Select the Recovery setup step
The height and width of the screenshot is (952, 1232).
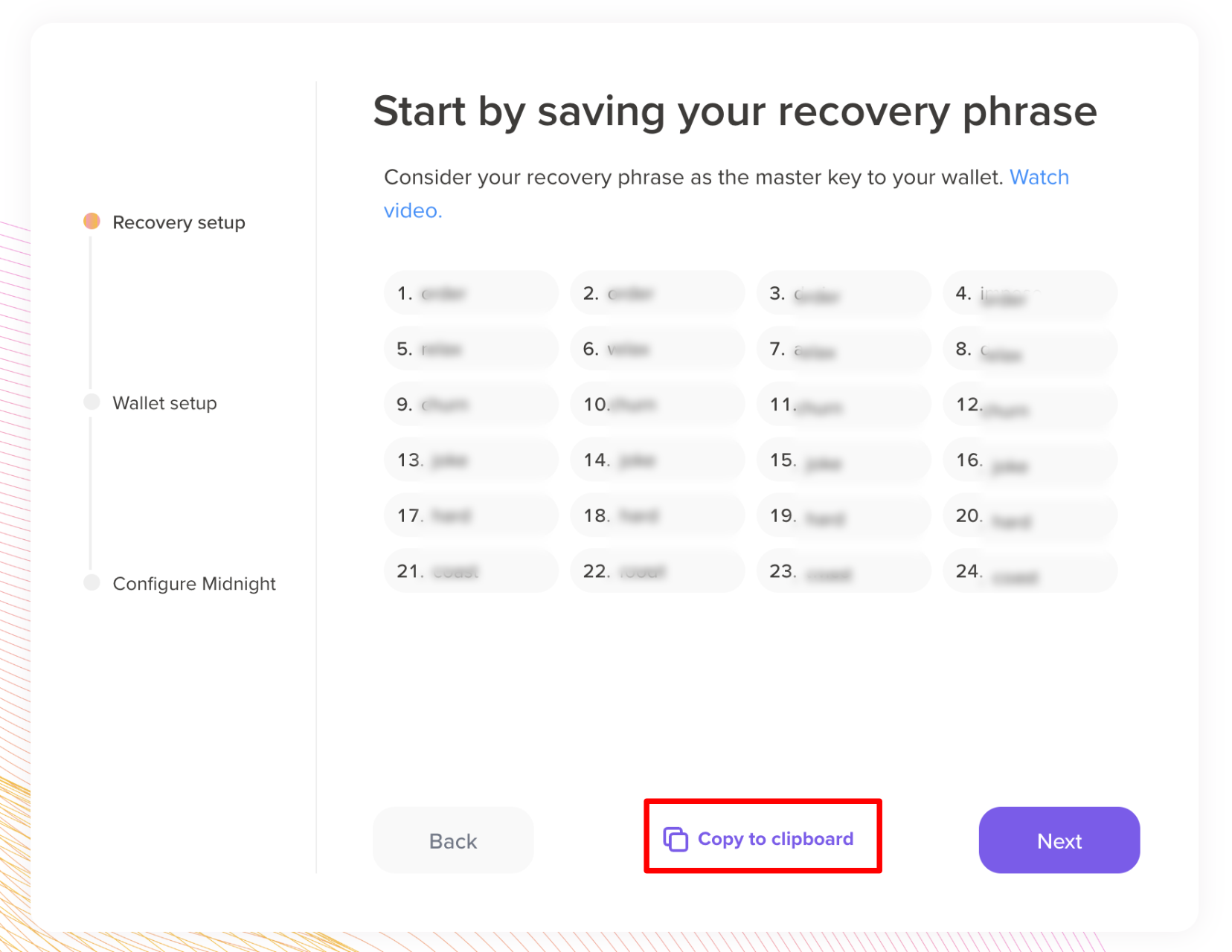pyautogui.click(x=179, y=222)
